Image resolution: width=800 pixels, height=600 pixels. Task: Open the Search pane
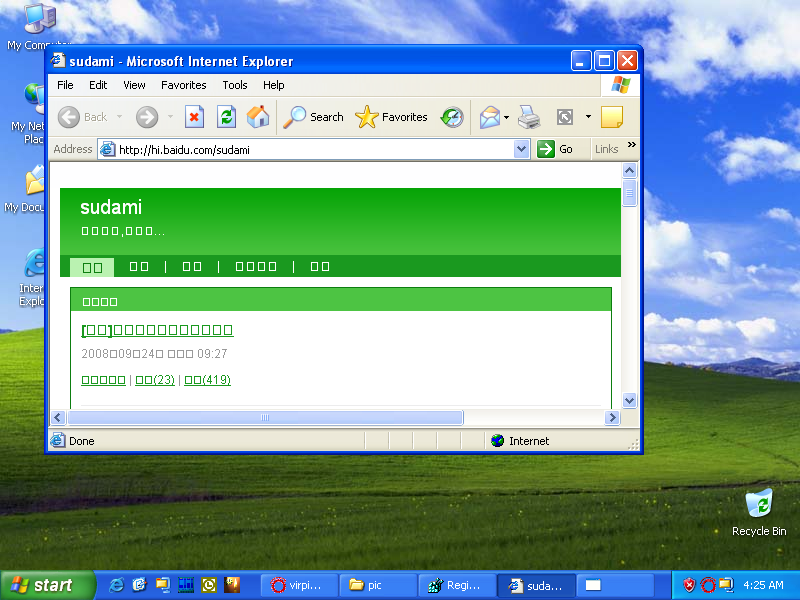[x=313, y=117]
